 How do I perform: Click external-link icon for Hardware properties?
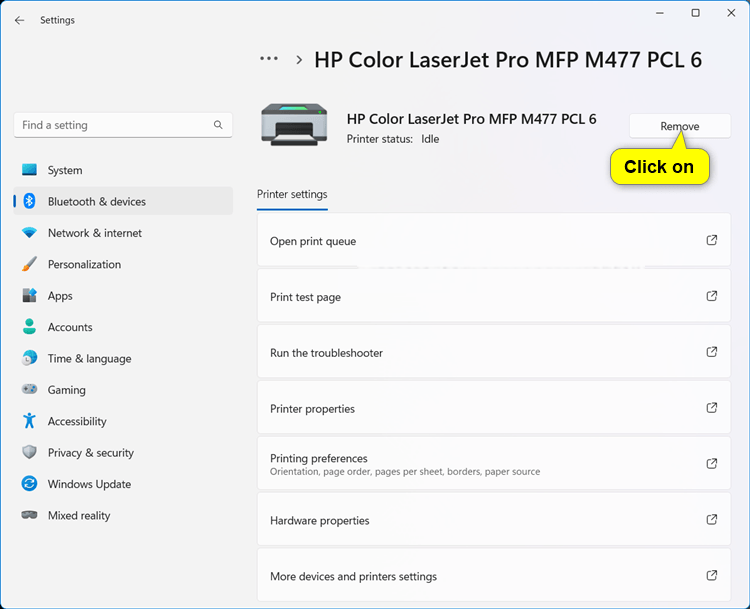click(712, 519)
